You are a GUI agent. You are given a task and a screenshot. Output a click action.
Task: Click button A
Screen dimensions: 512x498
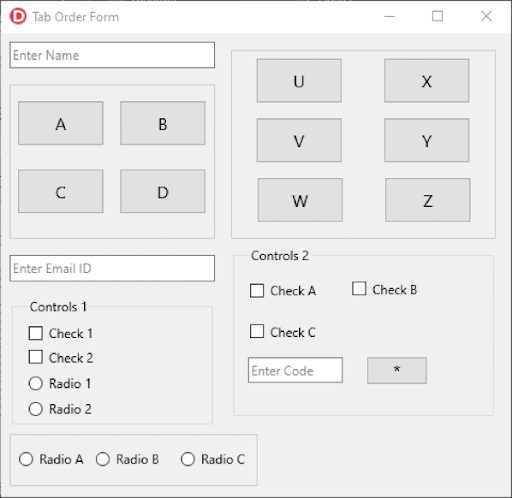click(x=61, y=123)
